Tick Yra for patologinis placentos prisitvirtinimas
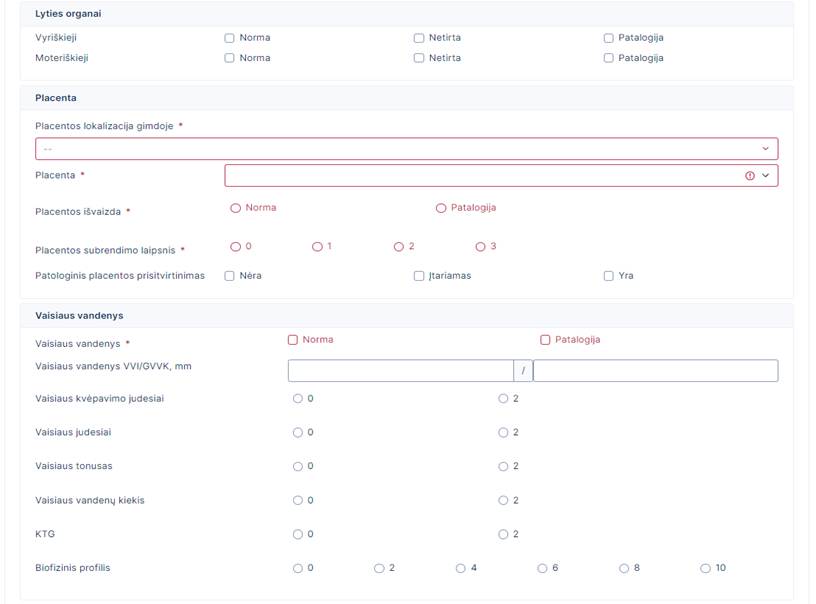 [609, 276]
